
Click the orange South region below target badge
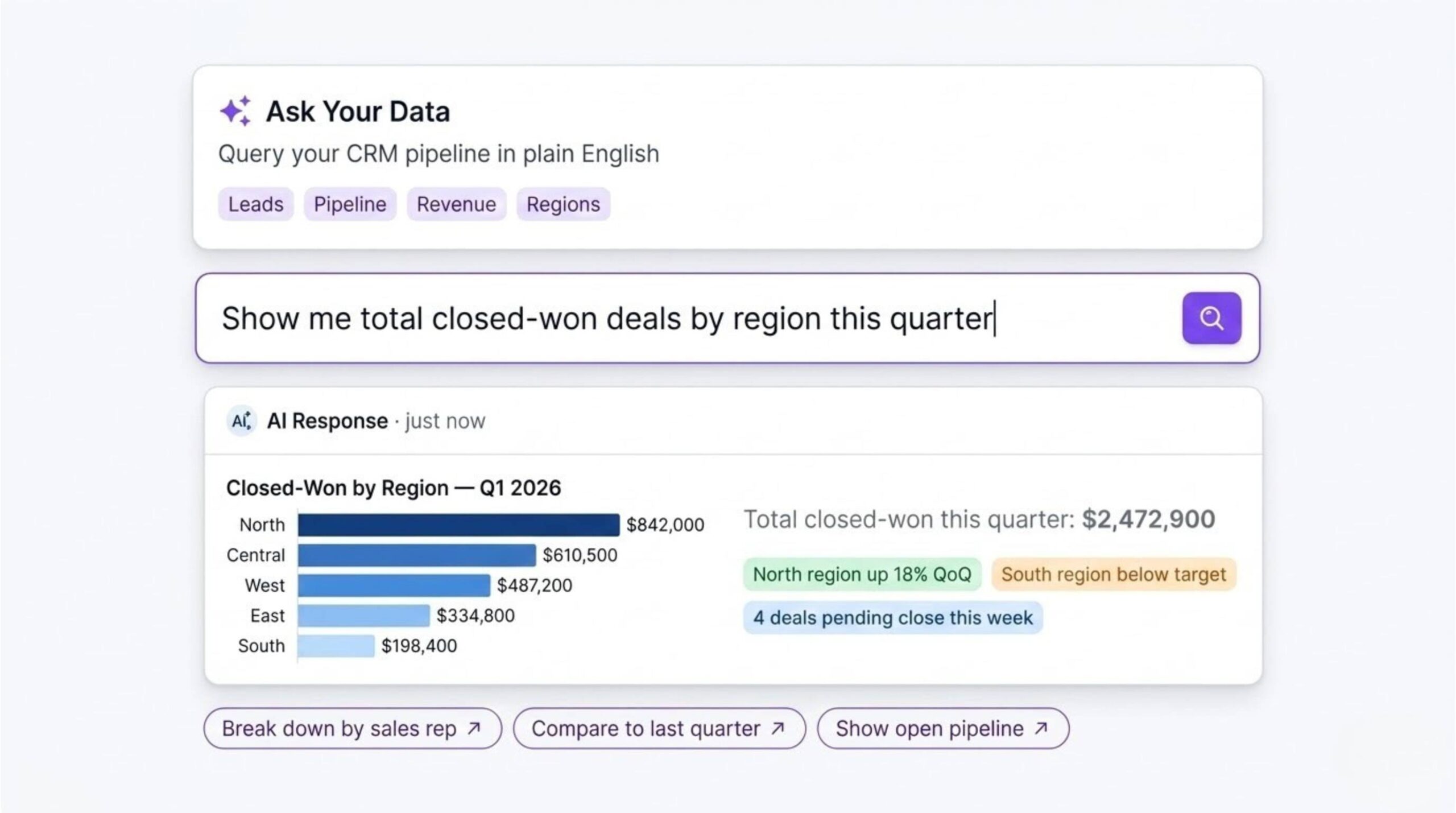pyautogui.click(x=1113, y=574)
